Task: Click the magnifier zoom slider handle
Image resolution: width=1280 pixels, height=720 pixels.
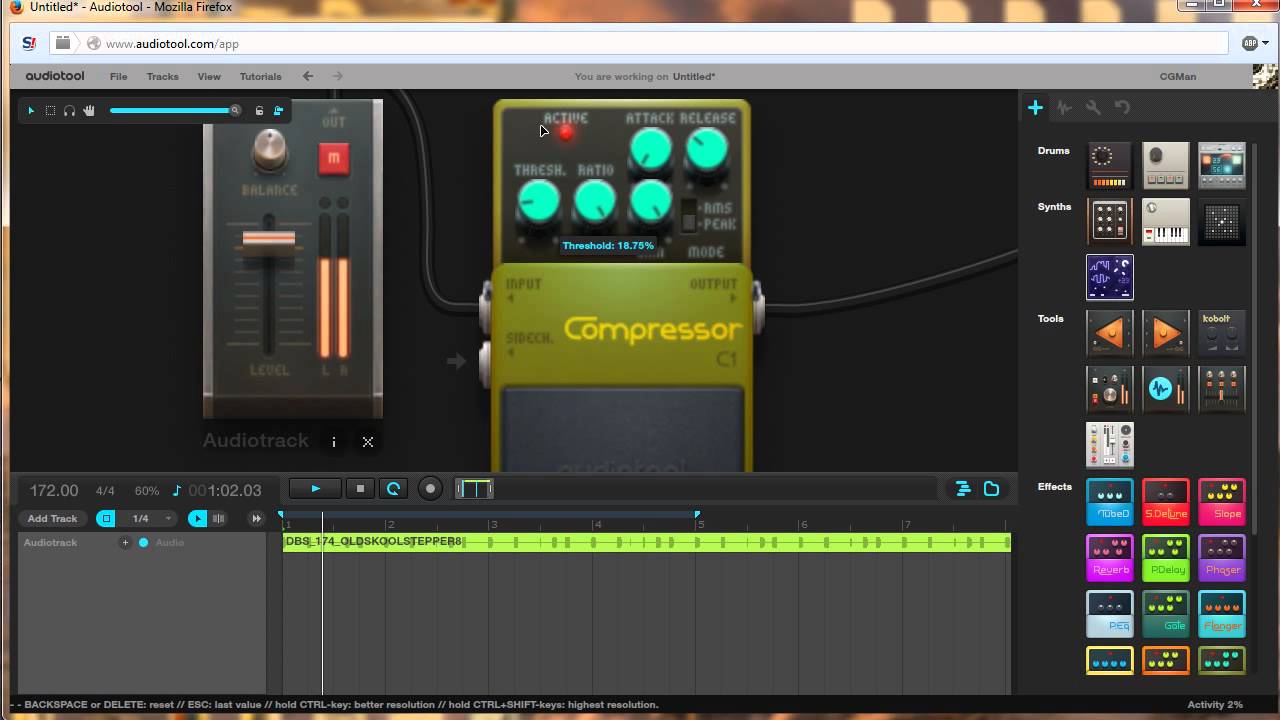Action: point(235,111)
